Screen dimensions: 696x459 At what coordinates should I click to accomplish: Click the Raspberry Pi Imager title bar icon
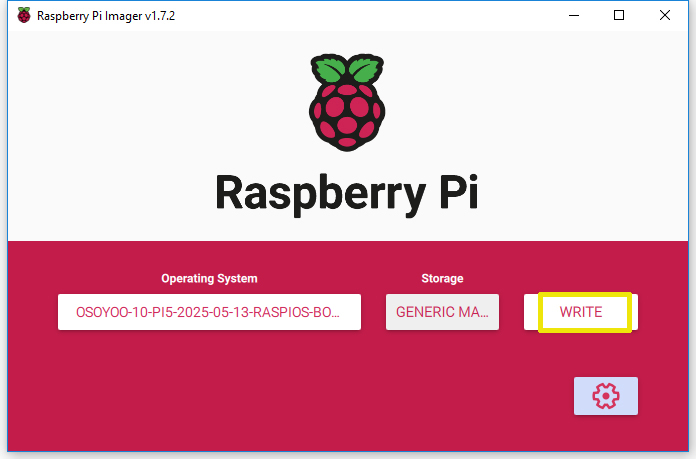click(24, 16)
